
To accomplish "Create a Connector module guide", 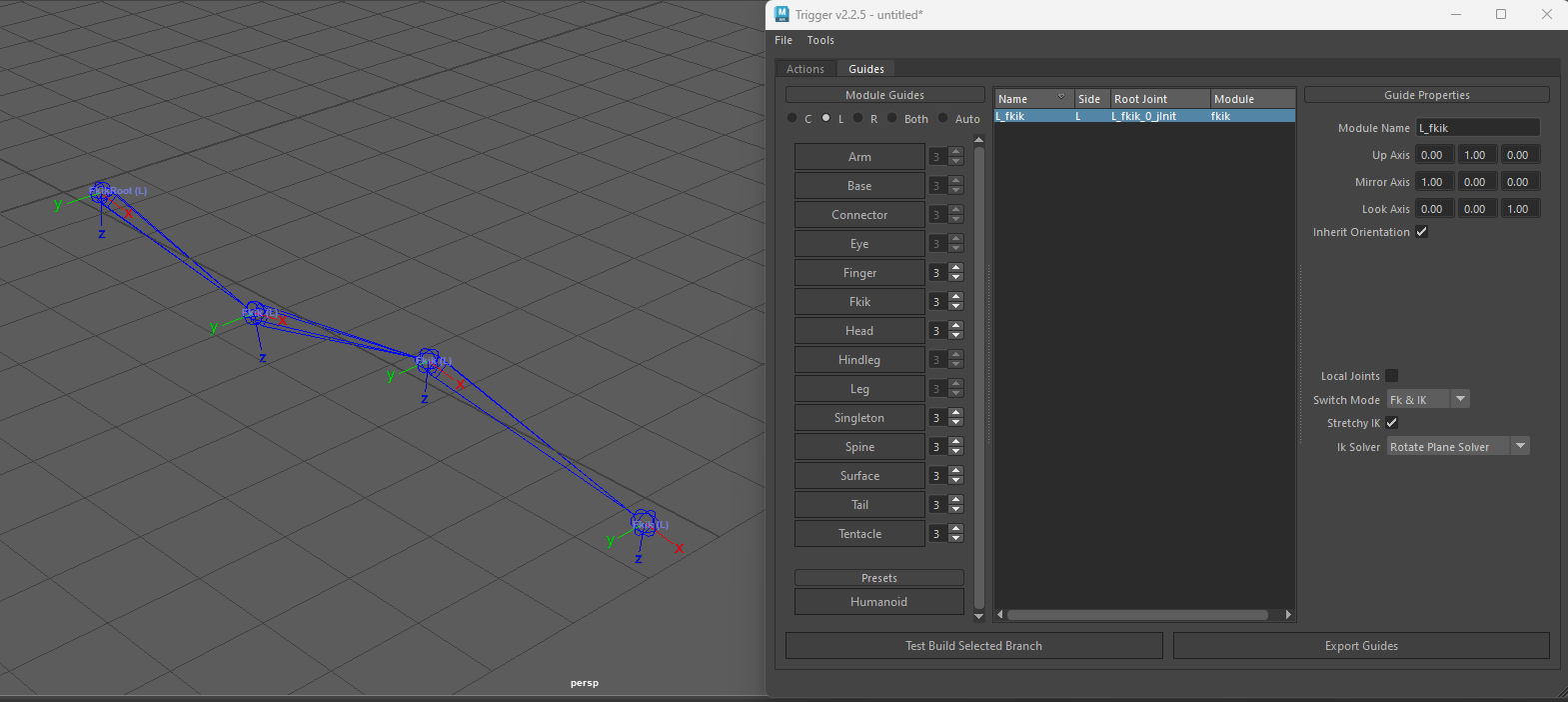I will (x=859, y=215).
